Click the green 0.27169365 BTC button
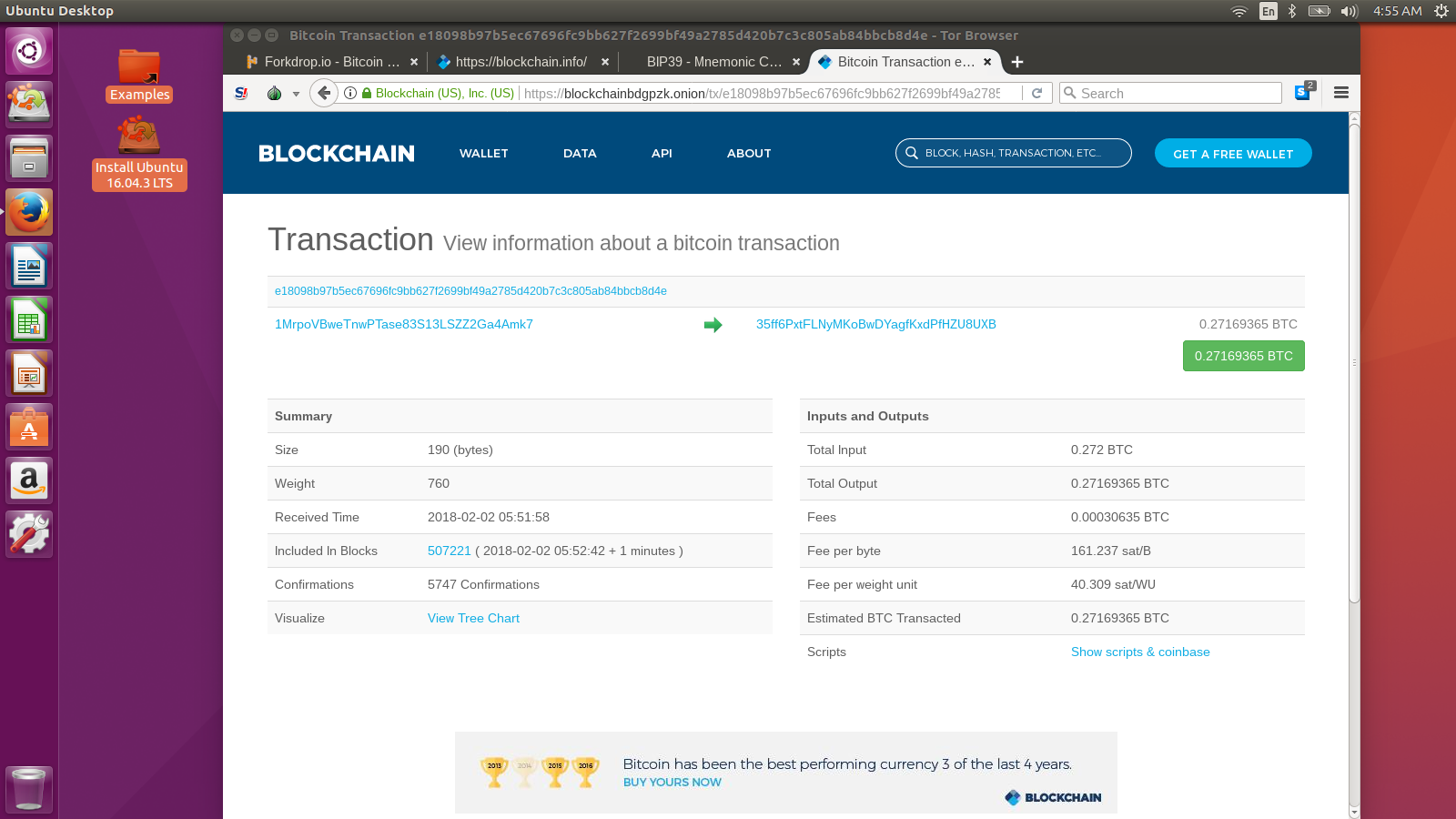Viewport: 1456px width, 819px height. (x=1243, y=356)
